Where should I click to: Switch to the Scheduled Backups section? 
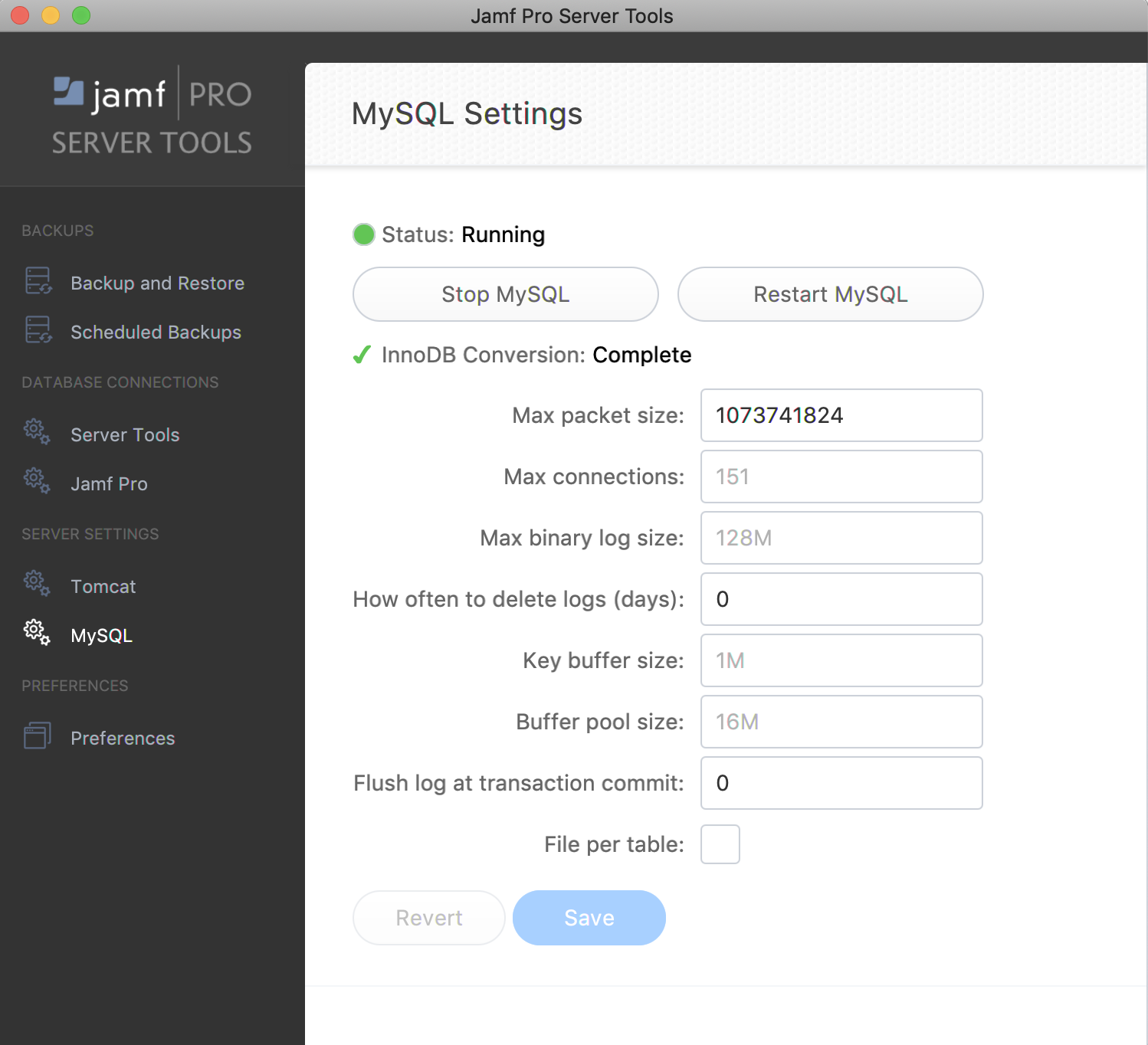(x=156, y=332)
